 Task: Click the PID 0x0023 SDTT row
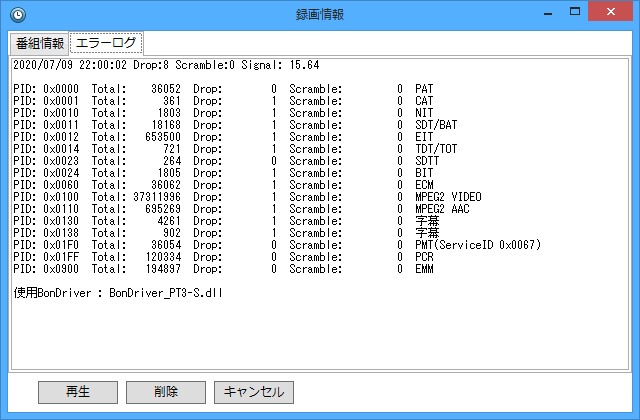tap(226, 161)
